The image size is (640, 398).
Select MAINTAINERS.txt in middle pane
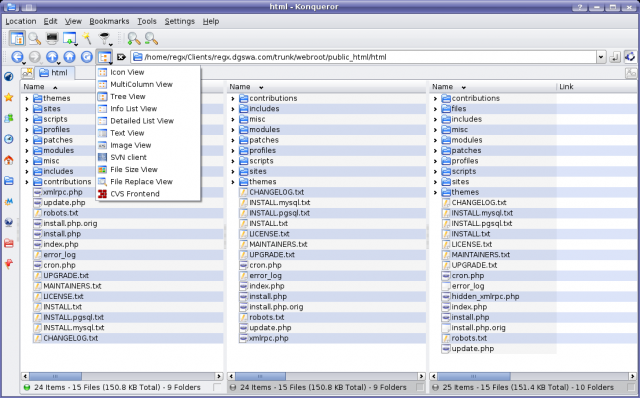[278, 244]
